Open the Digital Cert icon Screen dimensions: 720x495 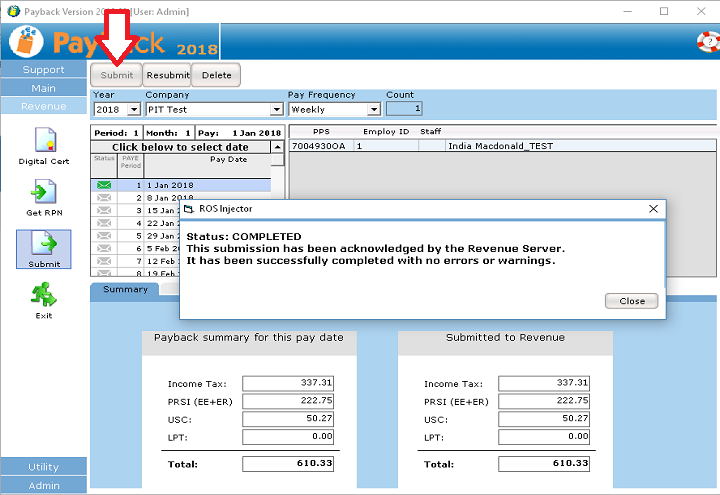pyautogui.click(x=43, y=141)
